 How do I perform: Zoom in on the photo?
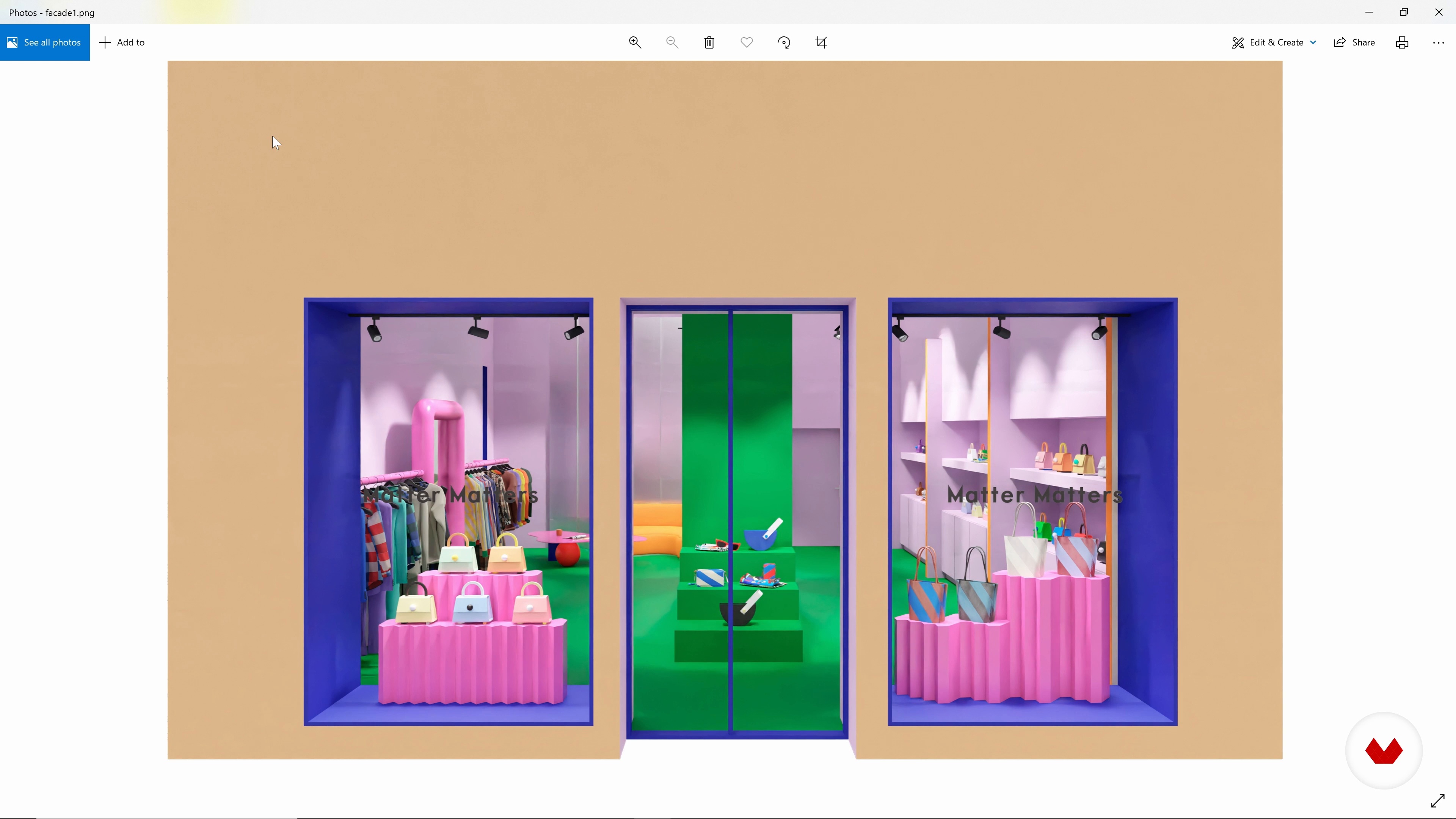(635, 42)
